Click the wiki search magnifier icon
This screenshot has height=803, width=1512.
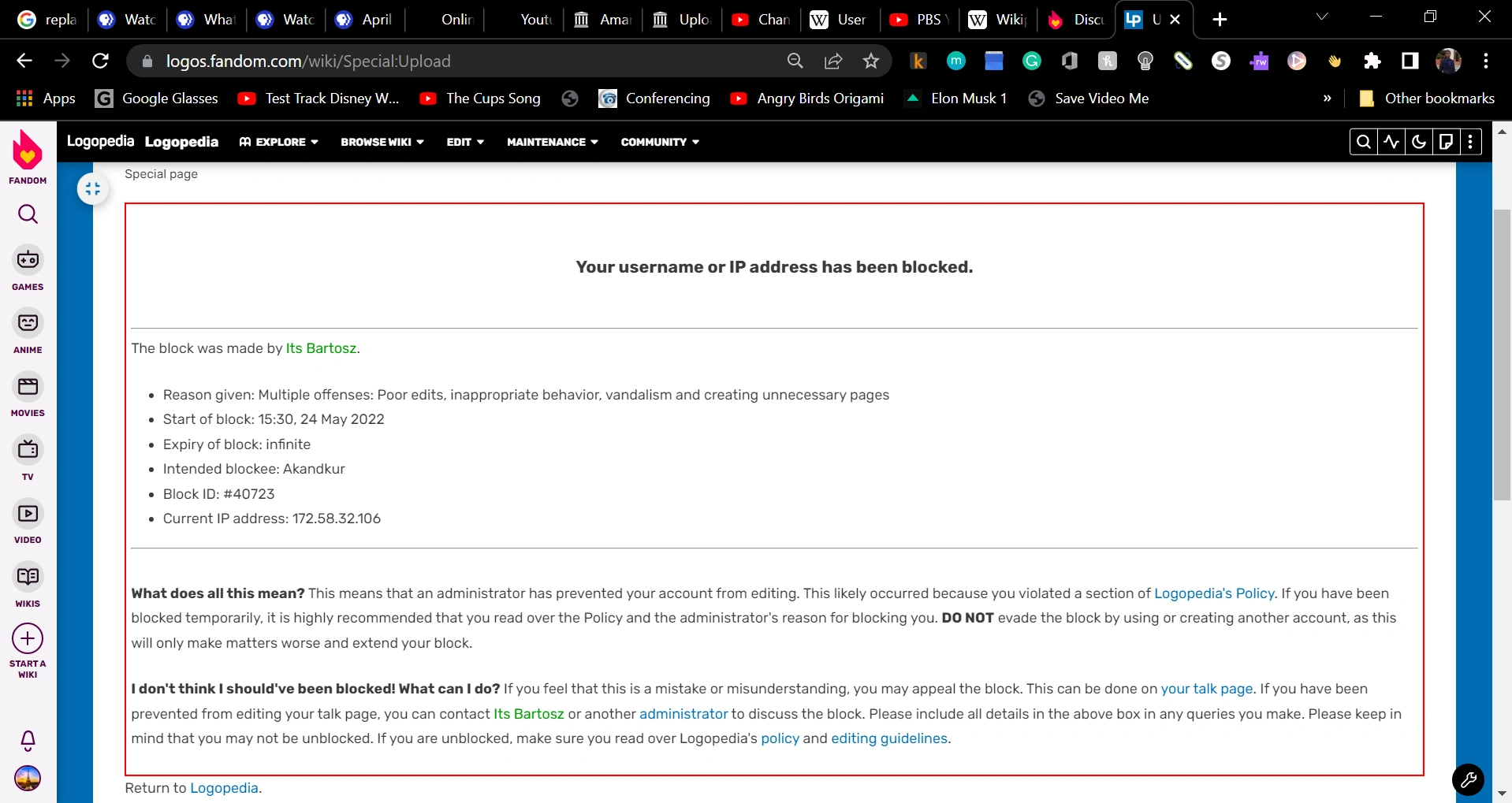coord(1363,142)
